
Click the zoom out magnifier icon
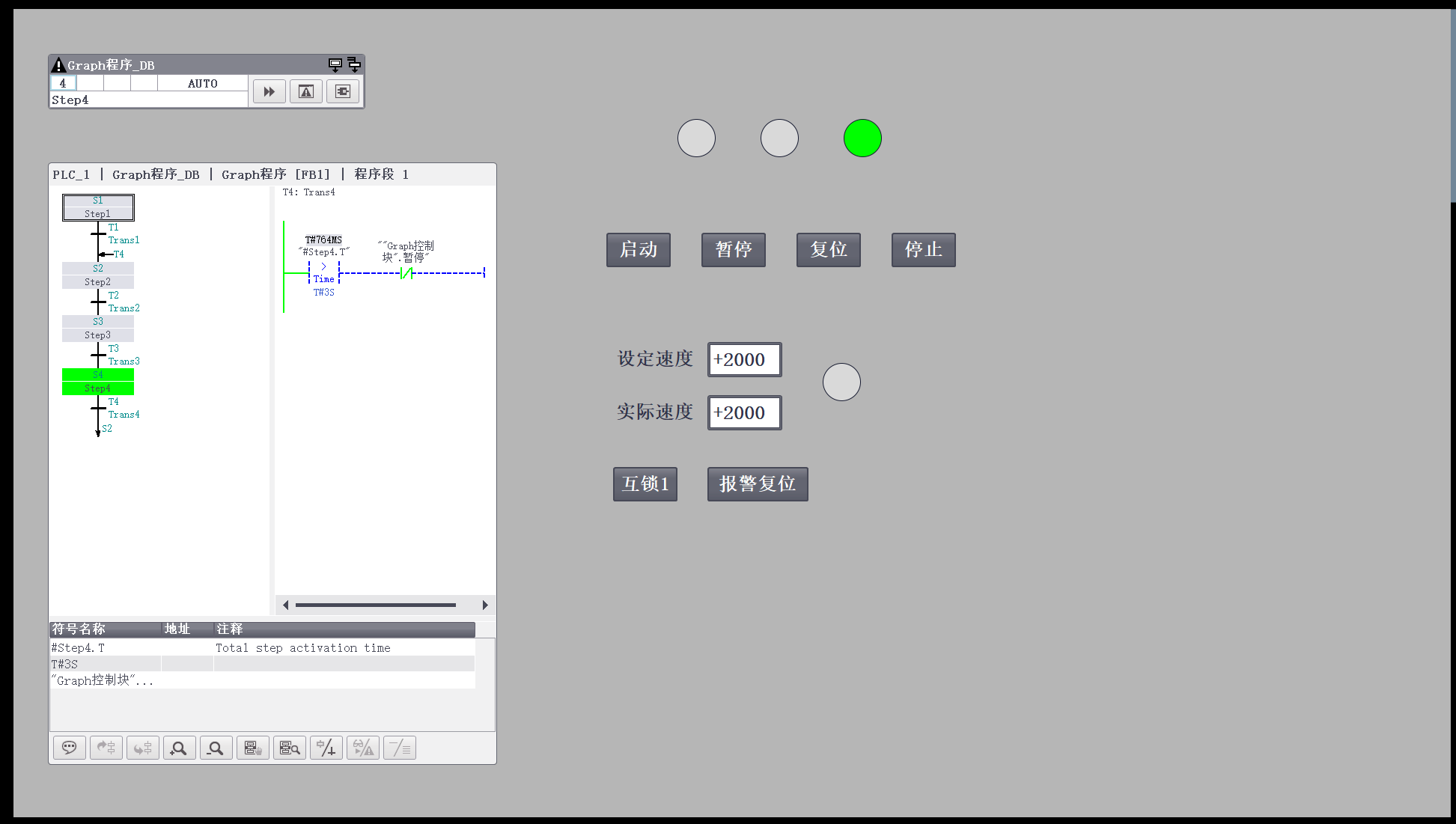tap(216, 748)
